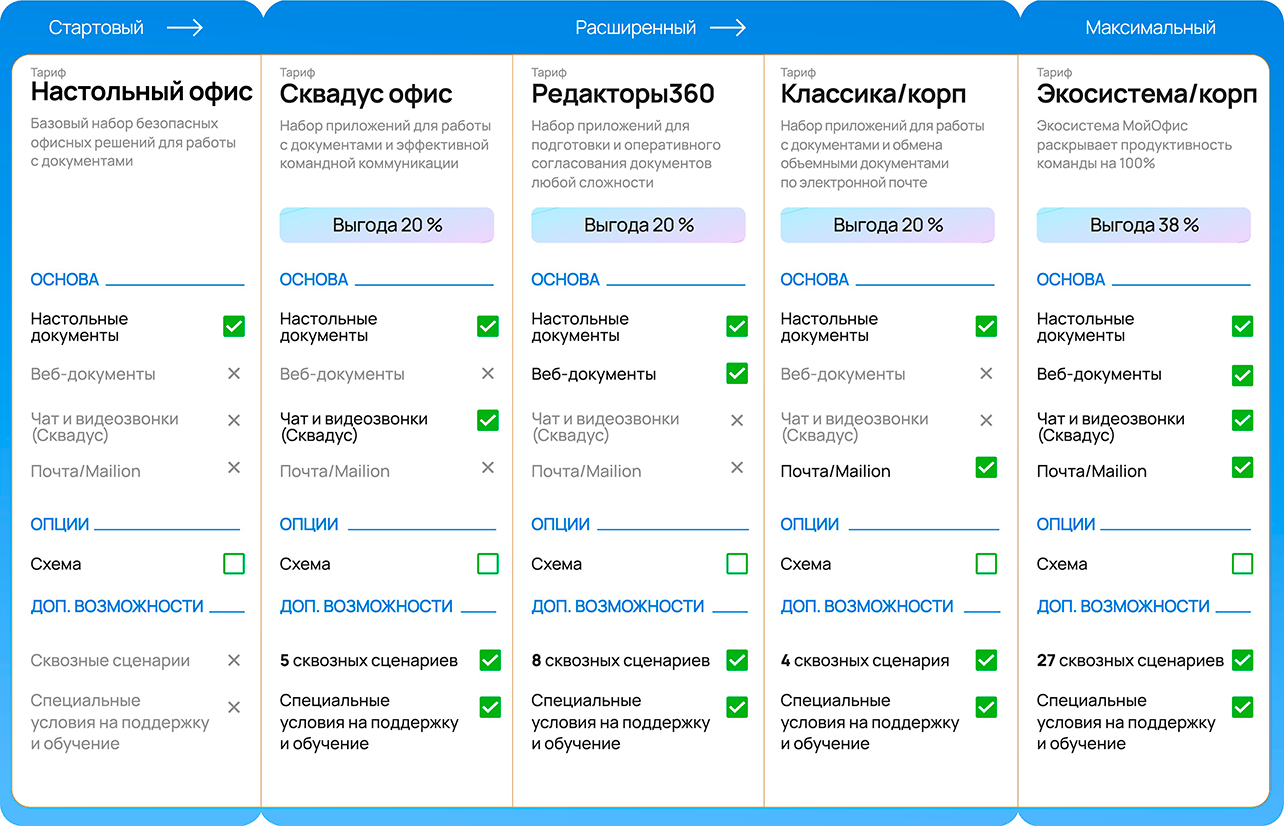Image resolution: width=1284 pixels, height=826 pixels.
Task: Click Специальные условия cross in Настольный офис
Action: [234, 707]
